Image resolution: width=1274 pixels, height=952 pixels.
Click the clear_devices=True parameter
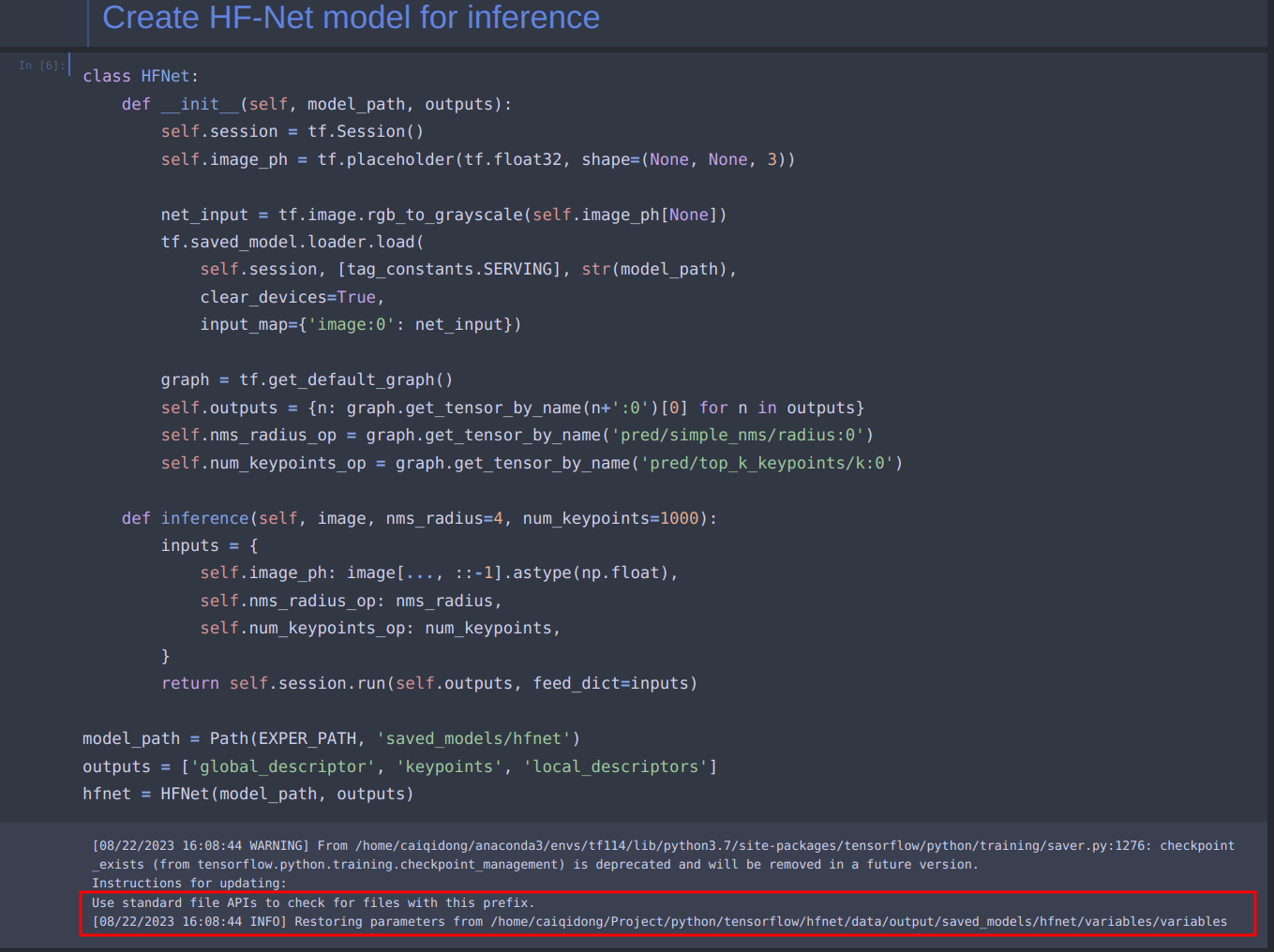tap(290, 297)
